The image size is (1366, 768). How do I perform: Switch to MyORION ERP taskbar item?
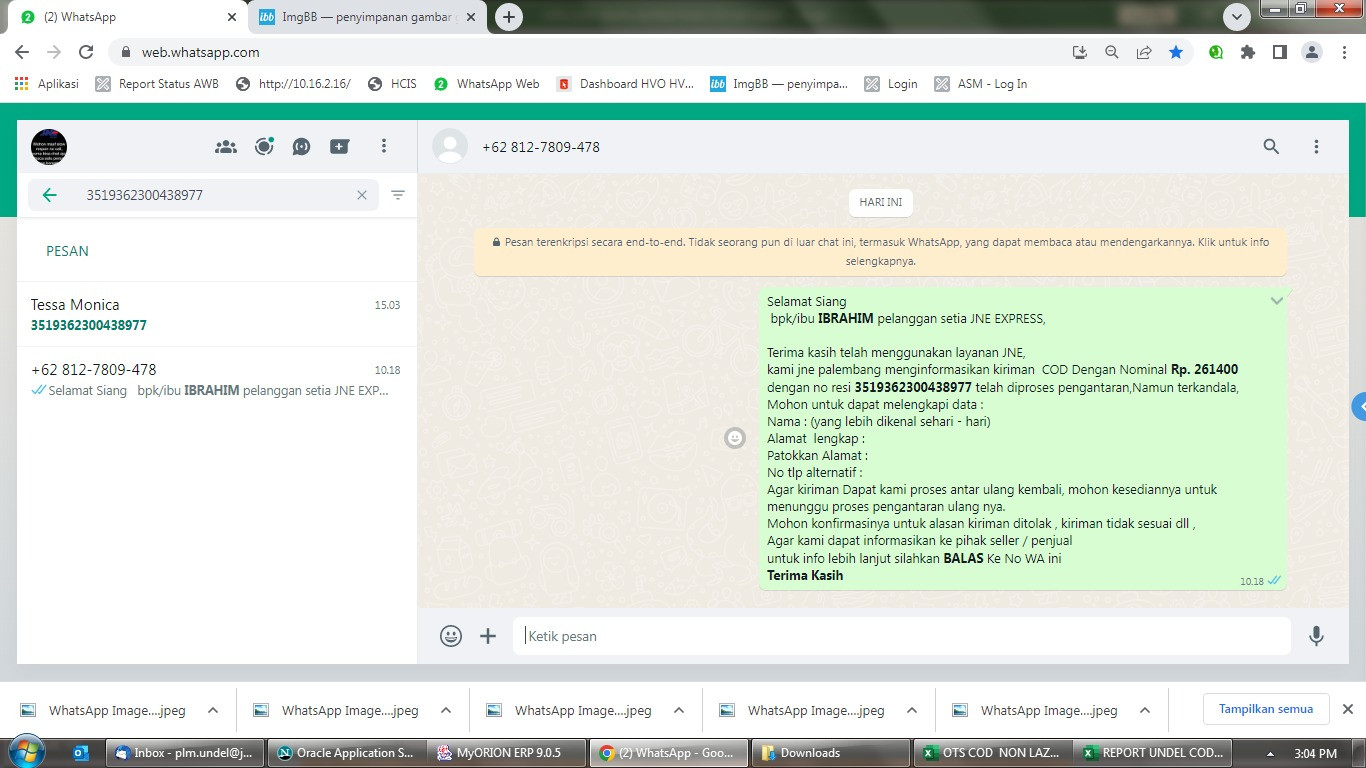tap(505, 753)
